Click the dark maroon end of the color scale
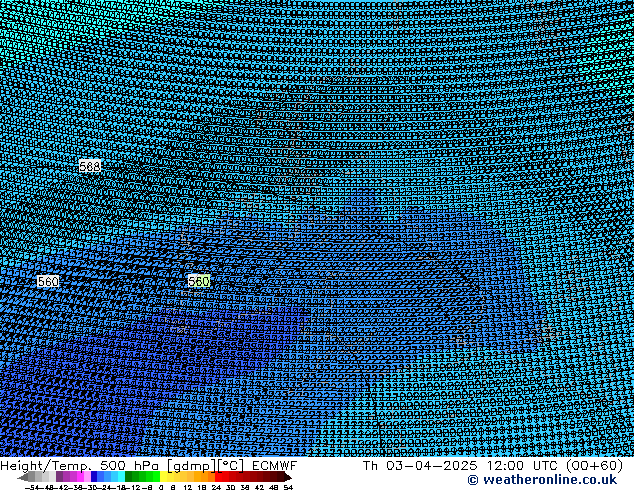This screenshot has height=490, width=634. pyautogui.click(x=284, y=476)
